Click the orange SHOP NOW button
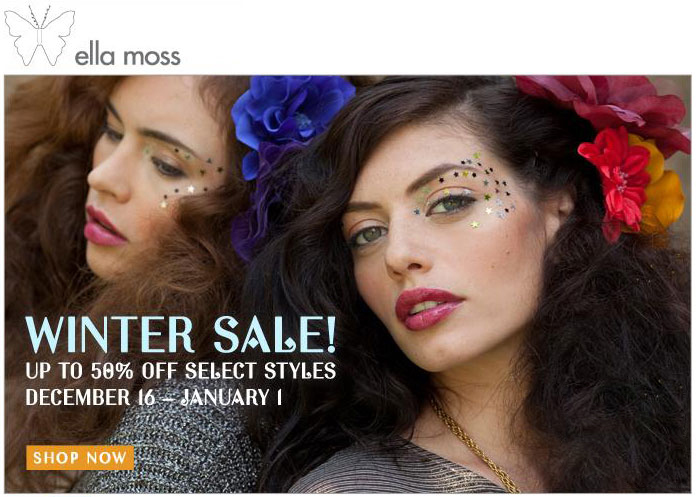Image resolution: width=696 pixels, height=497 pixels. coord(80,458)
